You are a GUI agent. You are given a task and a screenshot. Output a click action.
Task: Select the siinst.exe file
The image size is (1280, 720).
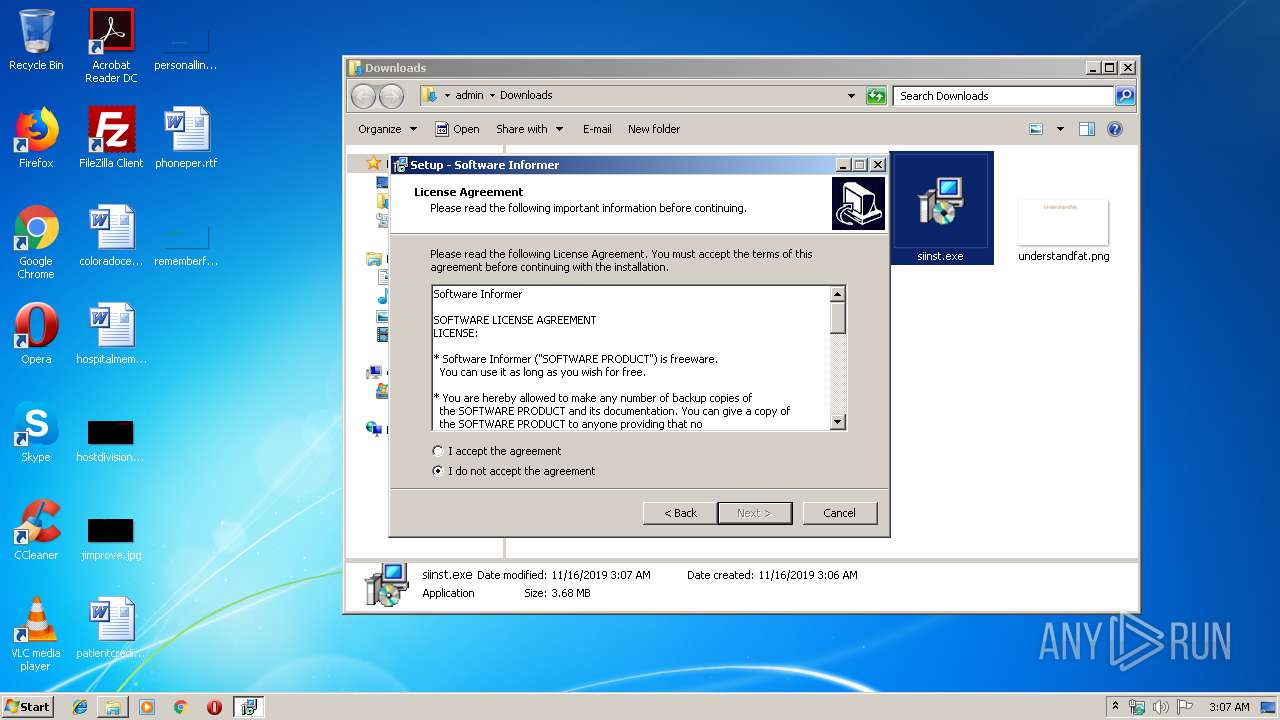tap(940, 208)
